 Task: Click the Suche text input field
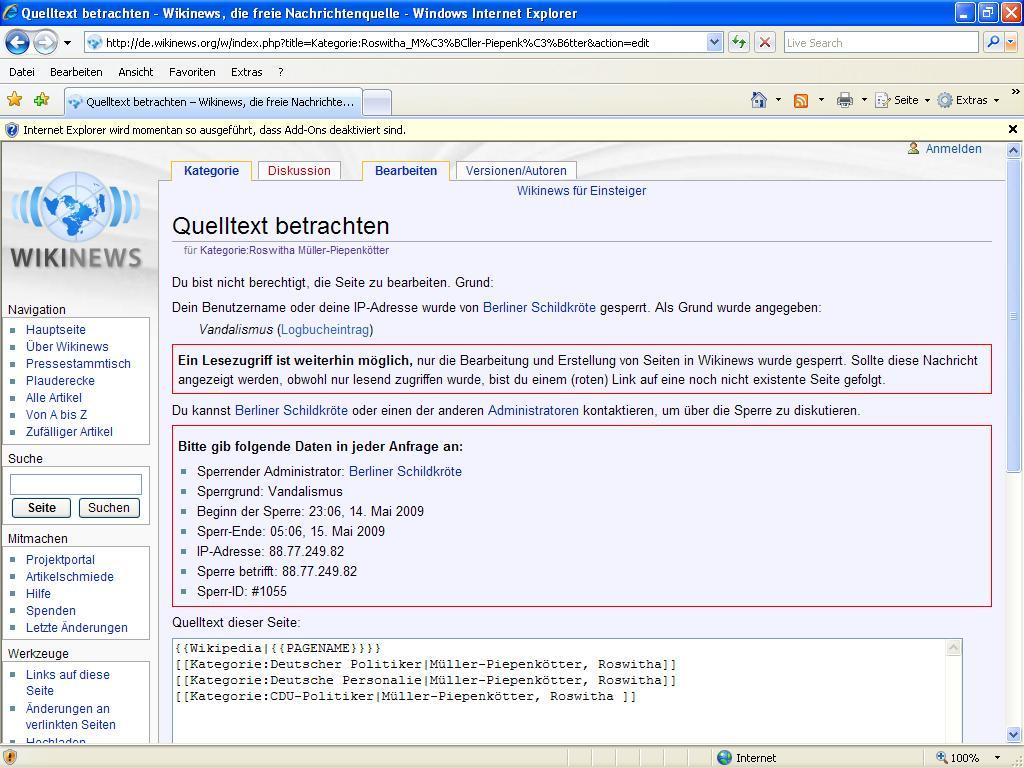[x=76, y=485]
